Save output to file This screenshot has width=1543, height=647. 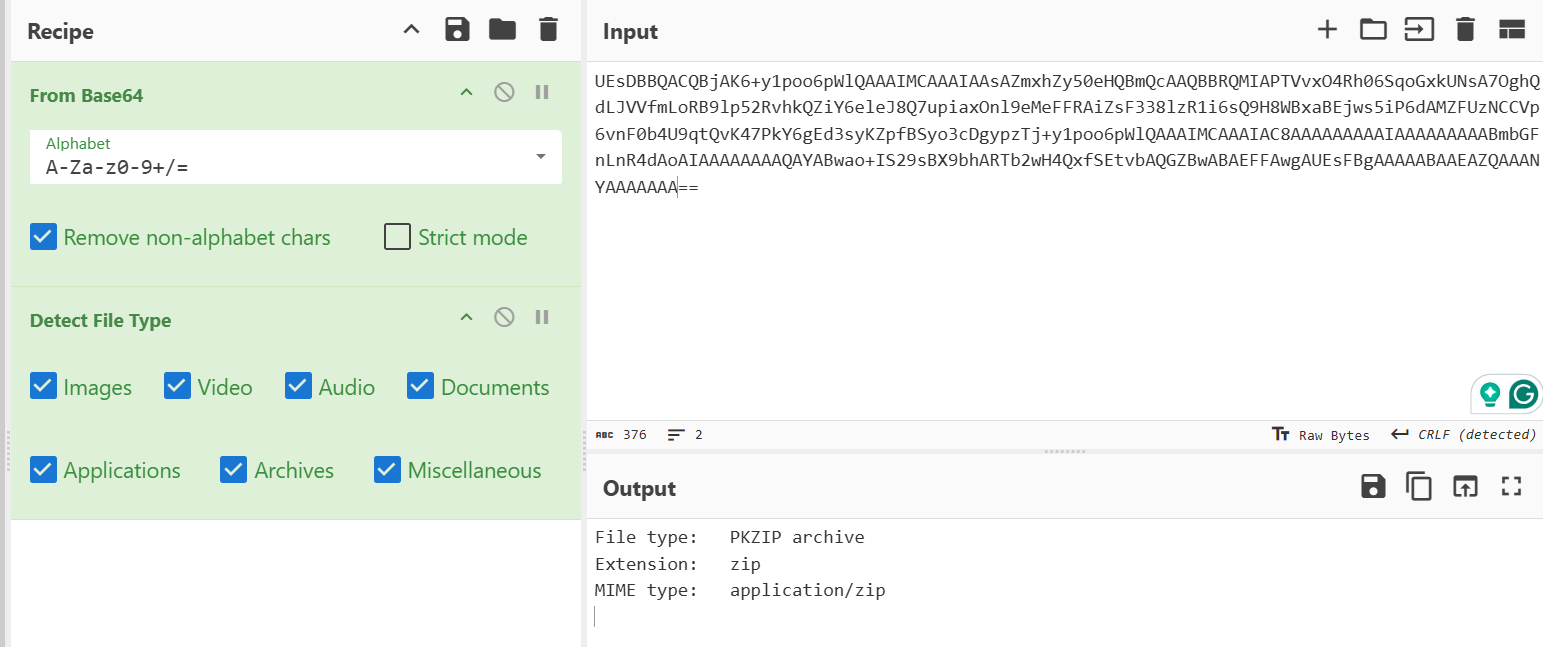coord(1373,487)
